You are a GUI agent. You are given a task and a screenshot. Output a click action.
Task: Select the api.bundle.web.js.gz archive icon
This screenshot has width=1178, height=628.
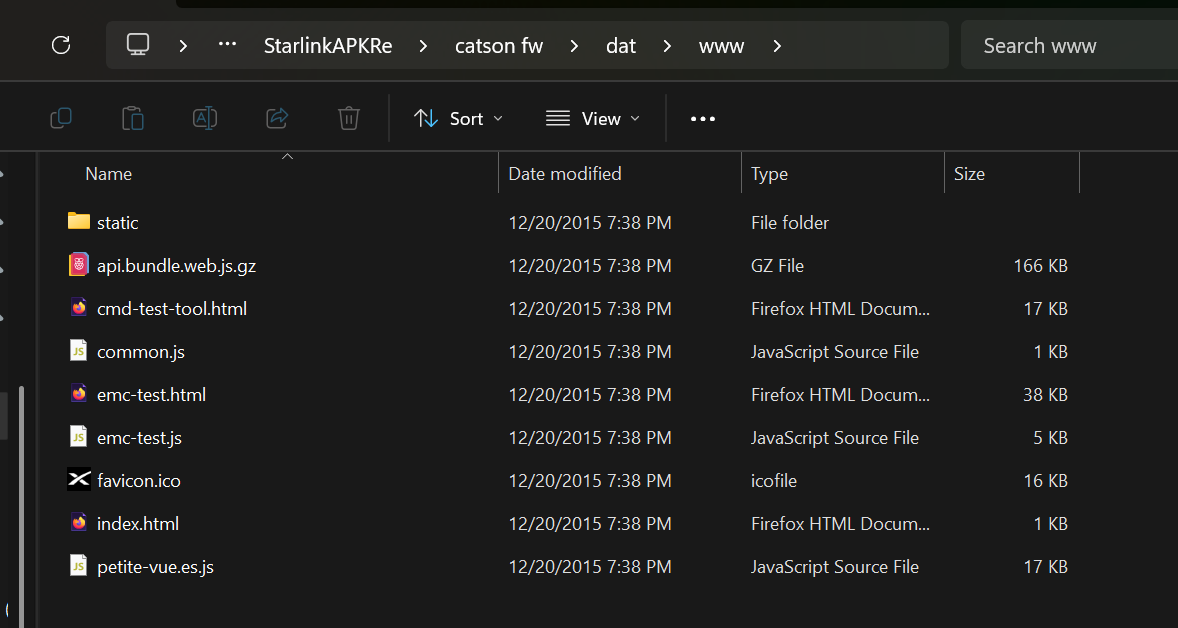(79, 264)
